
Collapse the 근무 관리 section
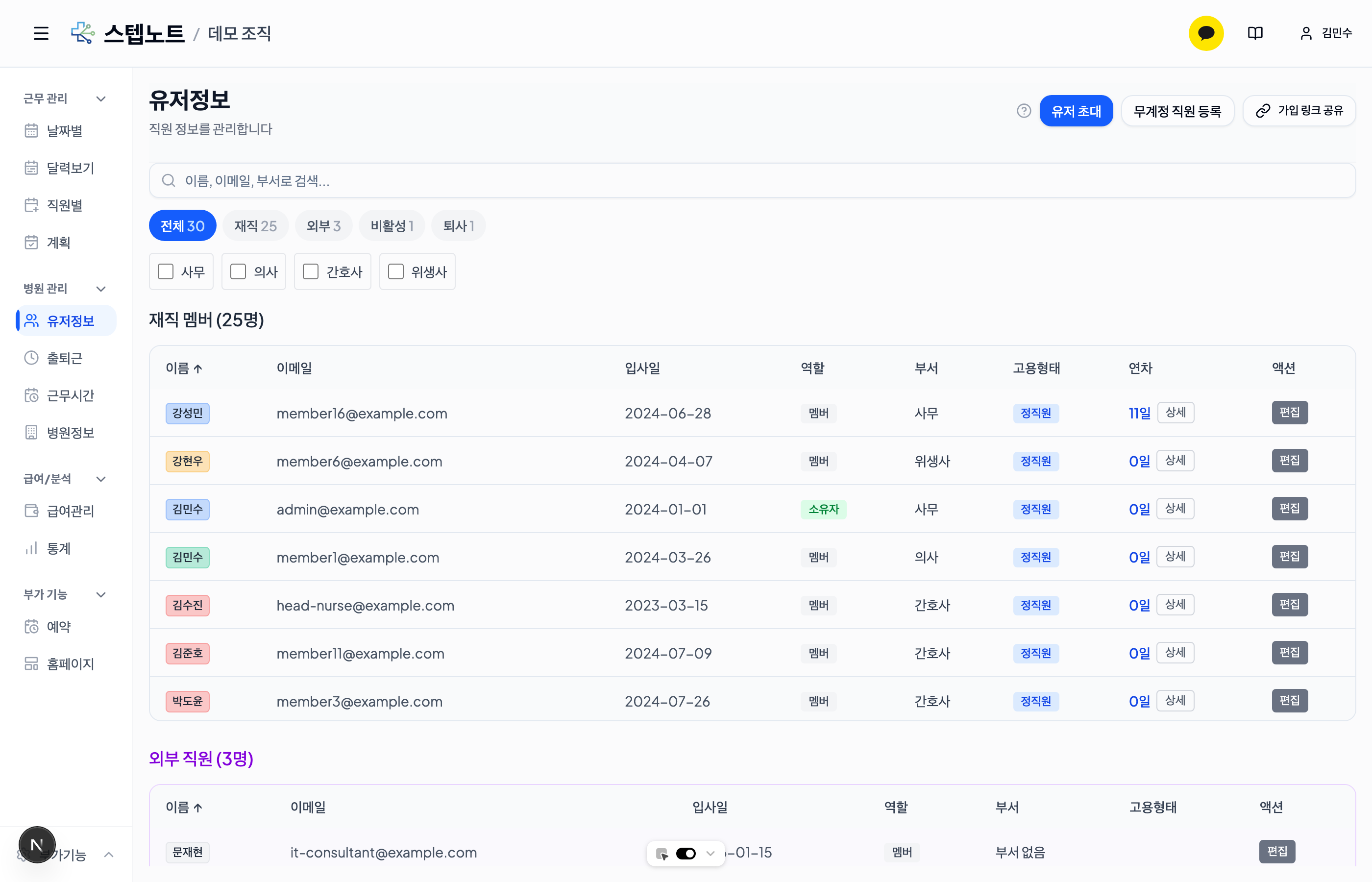(x=101, y=98)
